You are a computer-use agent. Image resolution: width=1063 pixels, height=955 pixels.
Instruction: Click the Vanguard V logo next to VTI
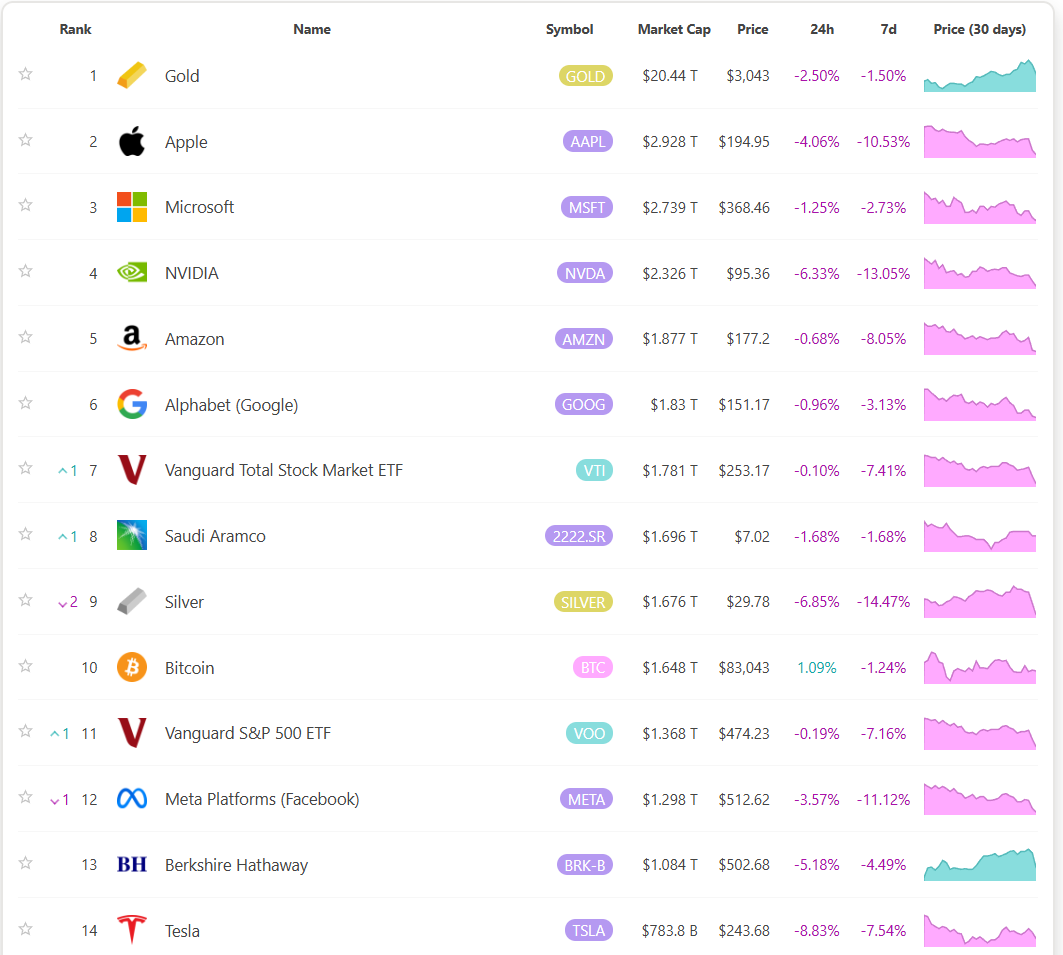(131, 470)
